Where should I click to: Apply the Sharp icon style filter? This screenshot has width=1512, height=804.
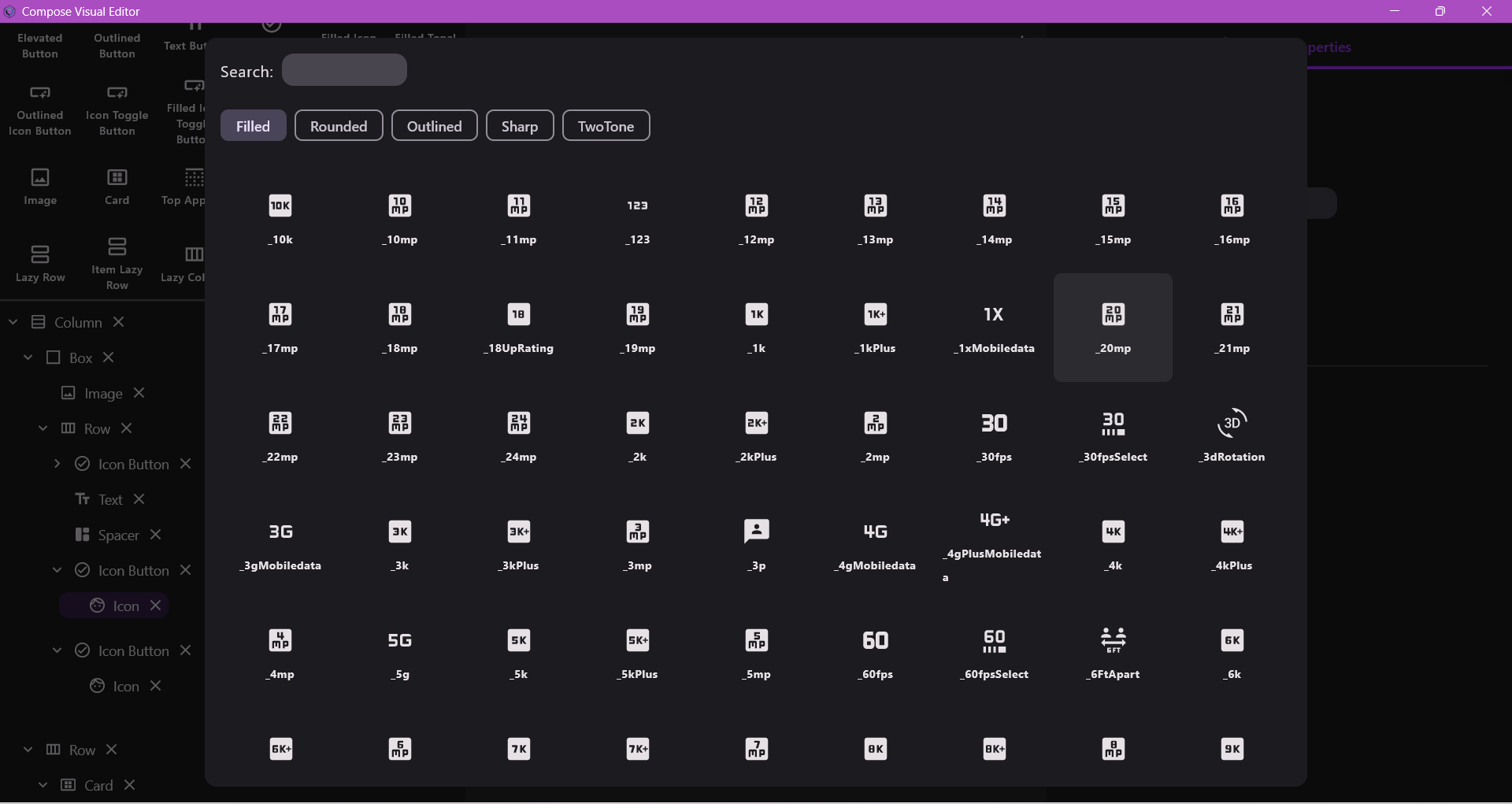tap(520, 125)
